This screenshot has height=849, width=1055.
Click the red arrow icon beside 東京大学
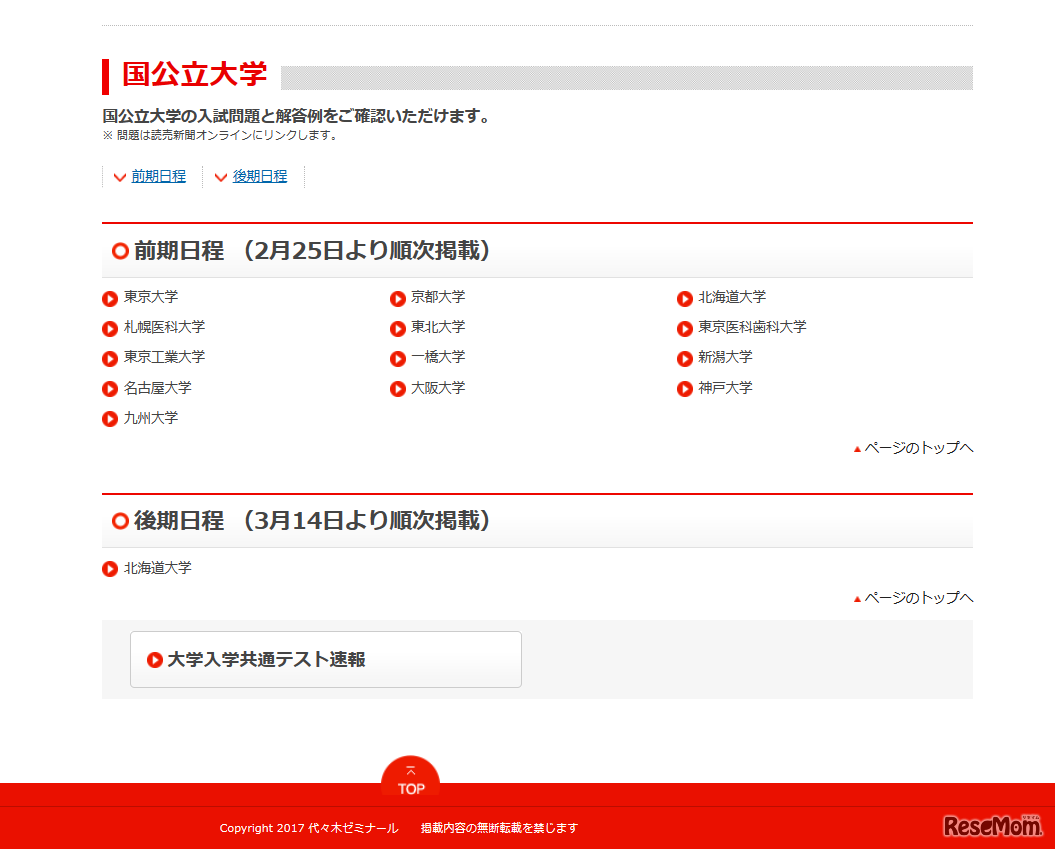click(x=110, y=298)
